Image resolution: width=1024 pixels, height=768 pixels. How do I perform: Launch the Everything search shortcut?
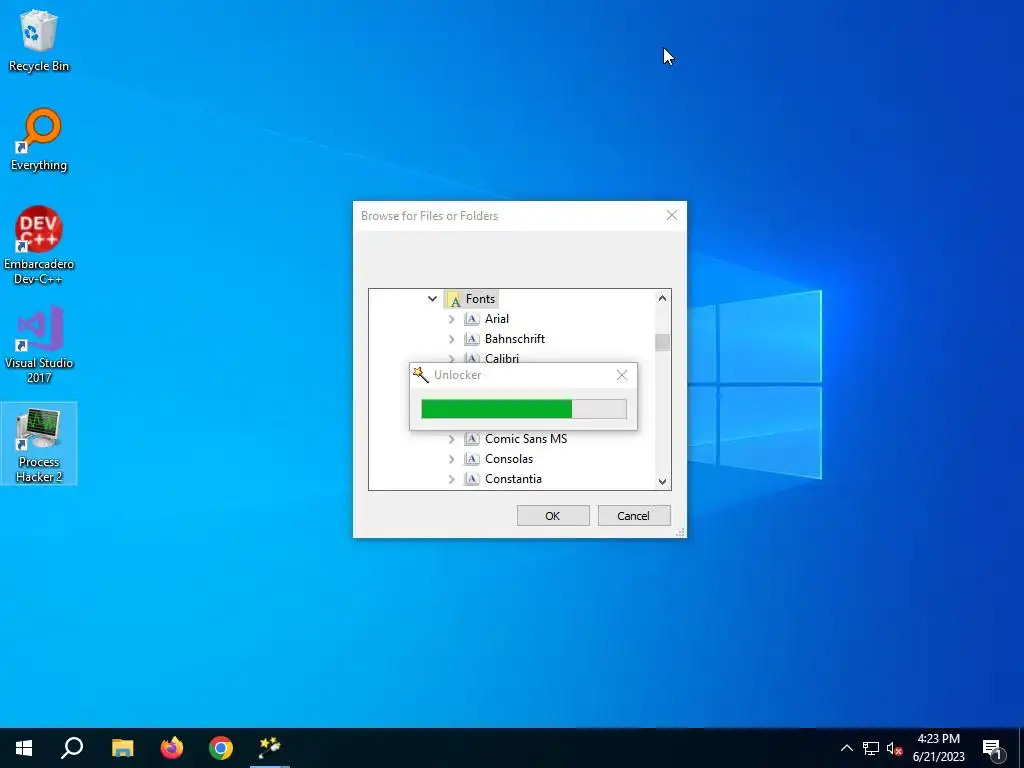click(x=39, y=140)
